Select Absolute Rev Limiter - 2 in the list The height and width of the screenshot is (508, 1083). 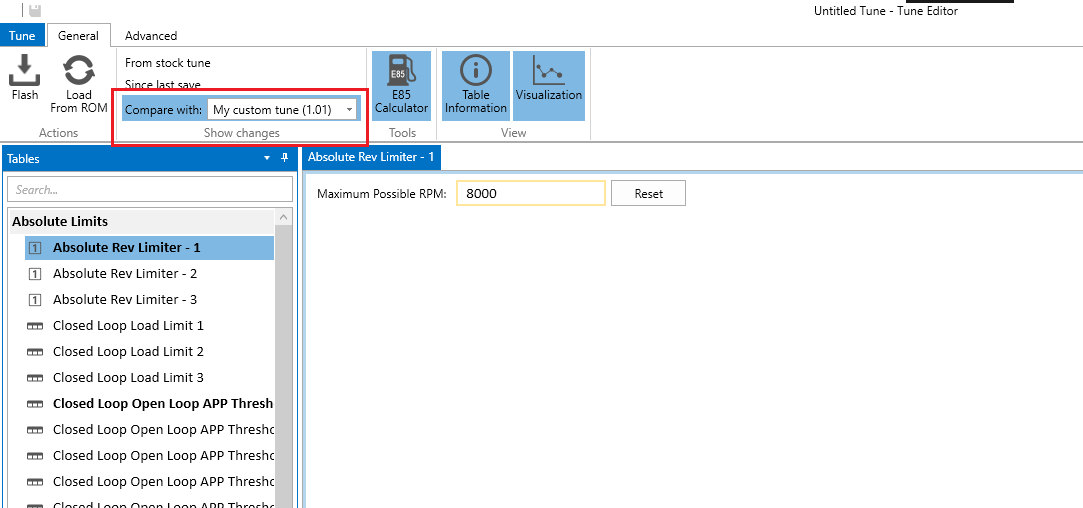coord(125,273)
